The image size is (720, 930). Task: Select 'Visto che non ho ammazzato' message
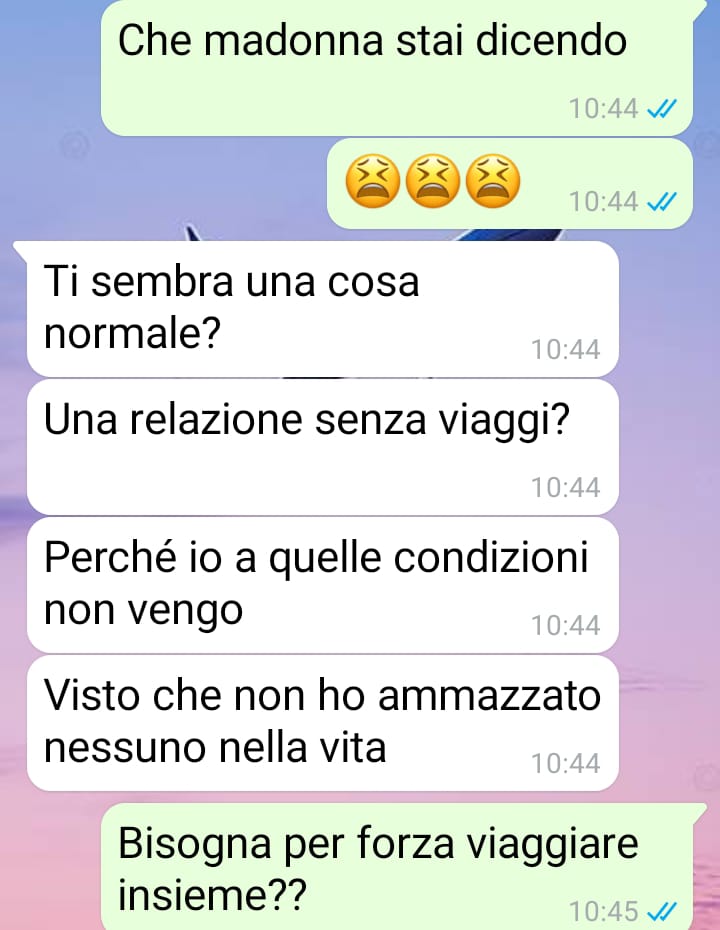323,723
